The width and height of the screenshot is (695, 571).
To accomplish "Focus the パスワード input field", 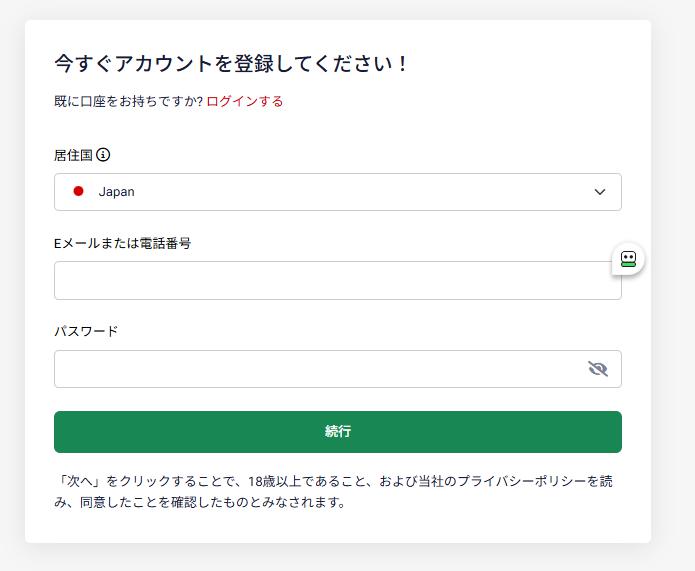I will (x=320, y=369).
